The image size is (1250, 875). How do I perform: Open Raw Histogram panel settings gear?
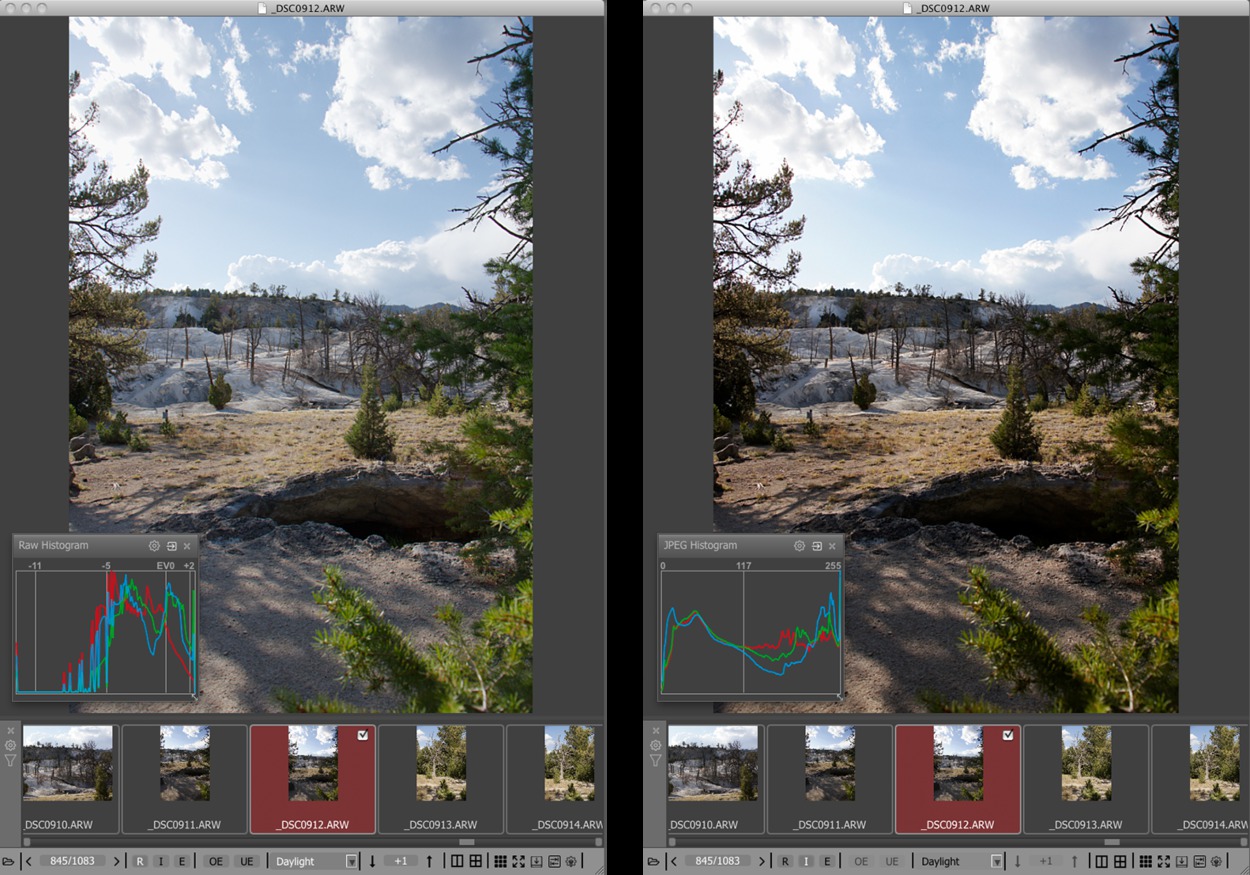click(154, 546)
